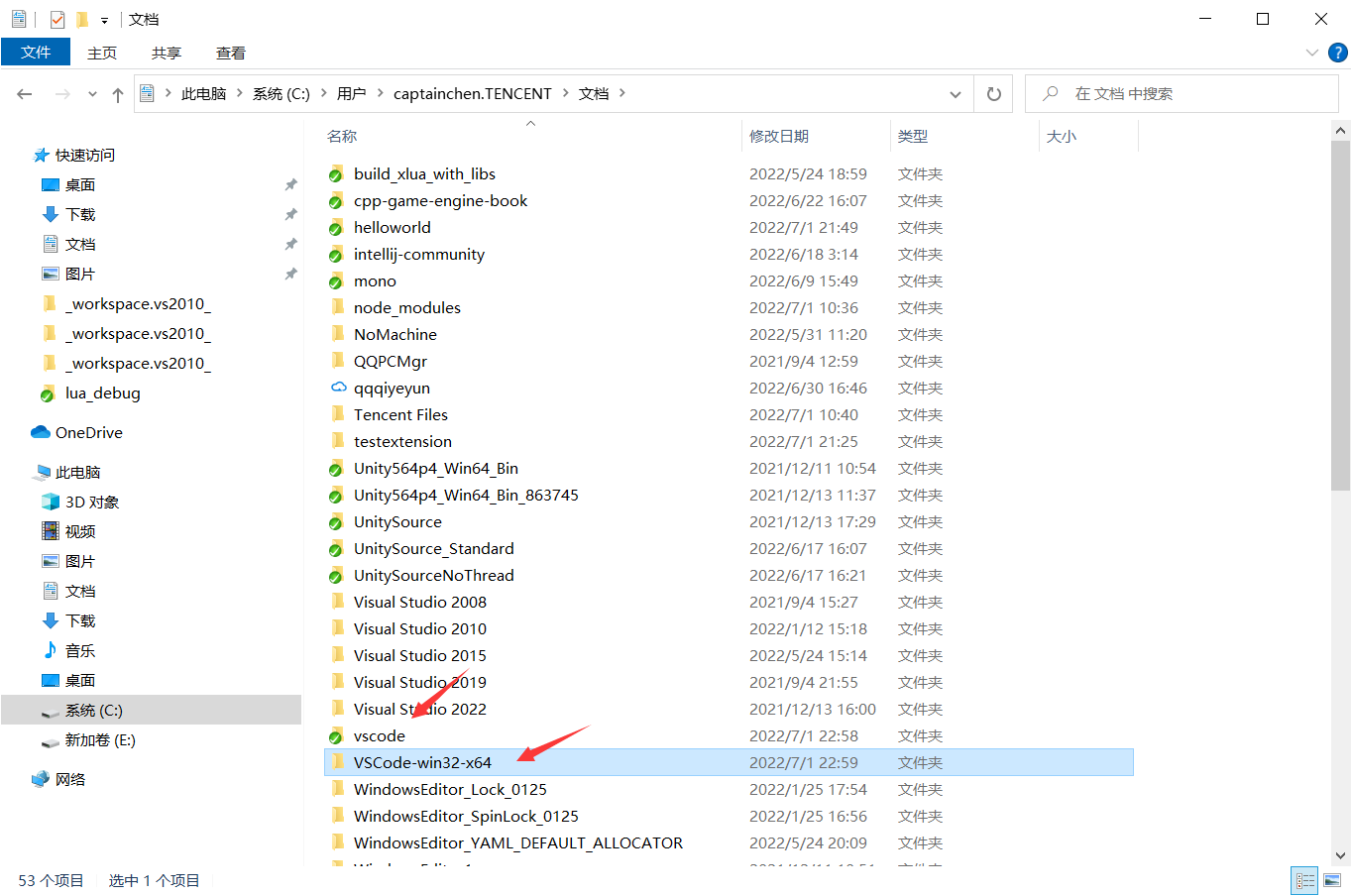
Task: Select the qqqiyeyun cloud folder icon
Action: (338, 388)
